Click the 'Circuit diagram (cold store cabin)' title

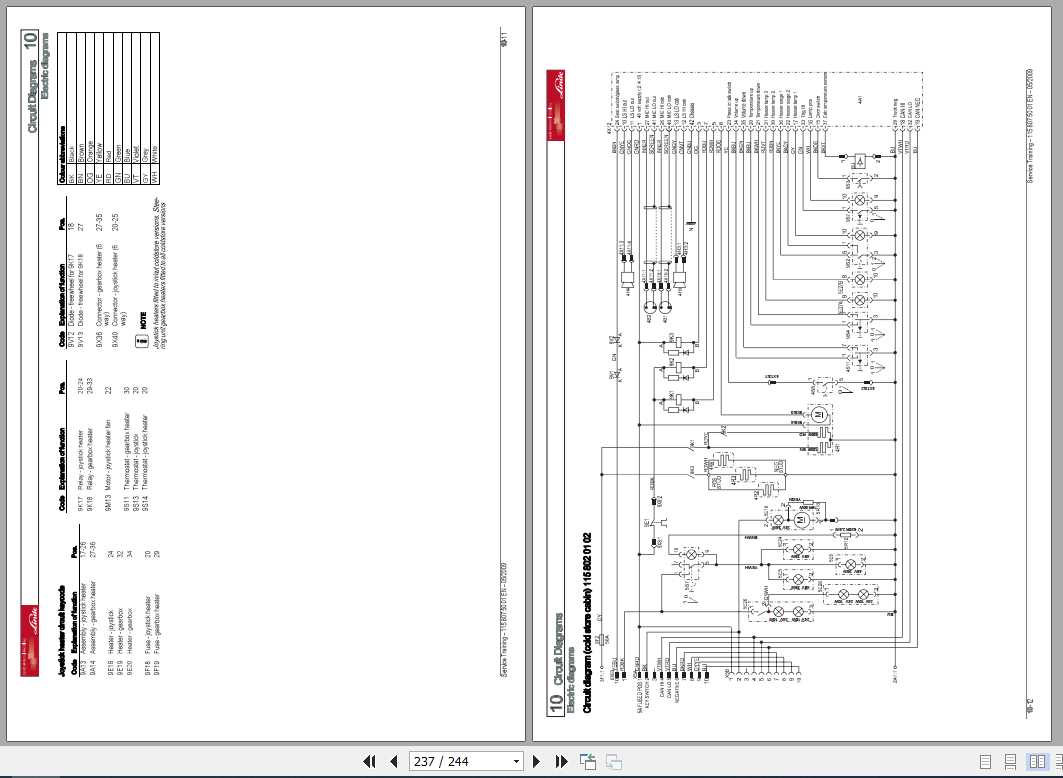(x=587, y=622)
